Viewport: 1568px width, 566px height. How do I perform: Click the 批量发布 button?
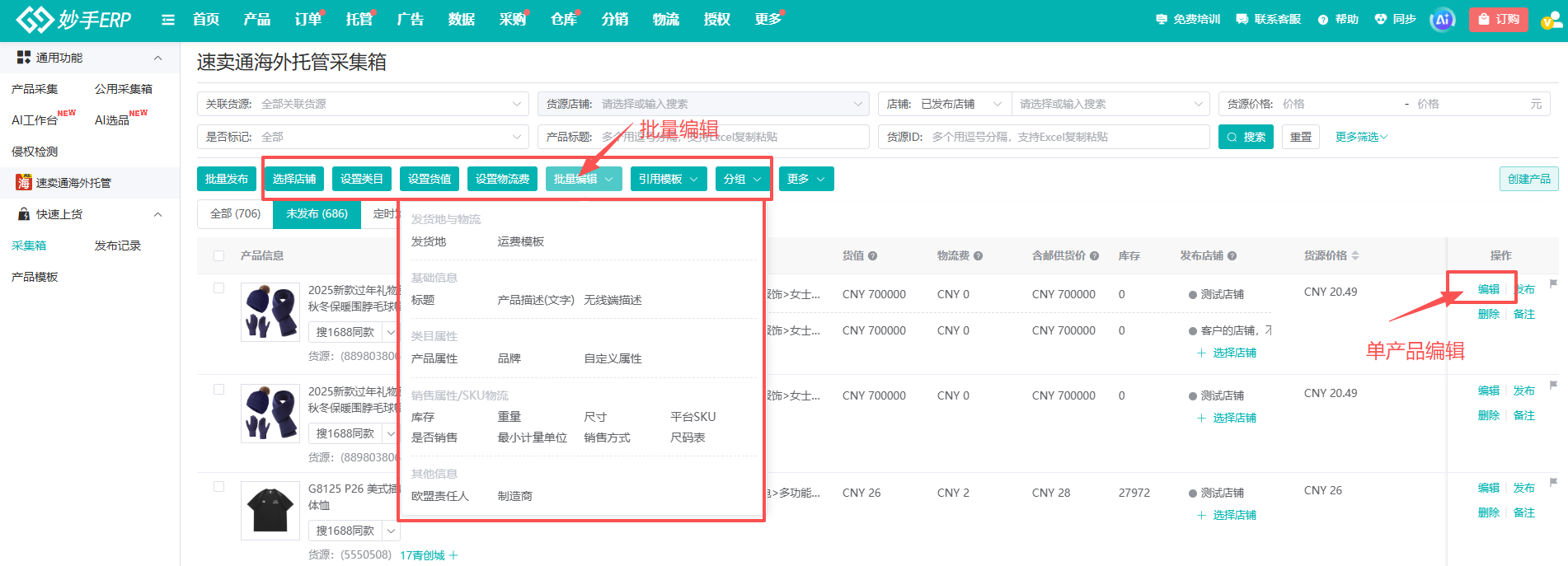(x=227, y=179)
